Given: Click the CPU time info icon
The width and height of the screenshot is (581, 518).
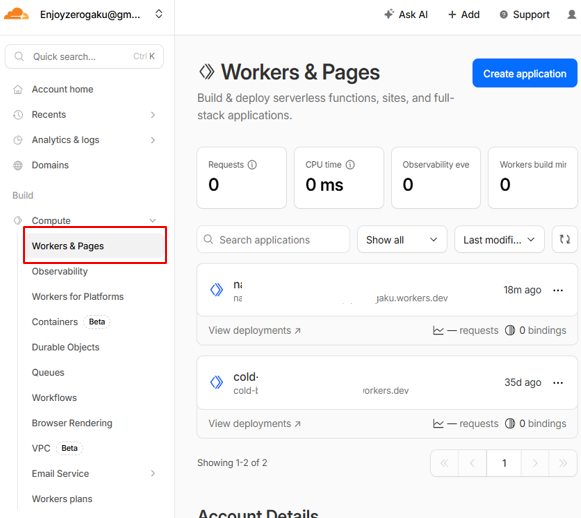Looking at the screenshot, I should point(350,165).
